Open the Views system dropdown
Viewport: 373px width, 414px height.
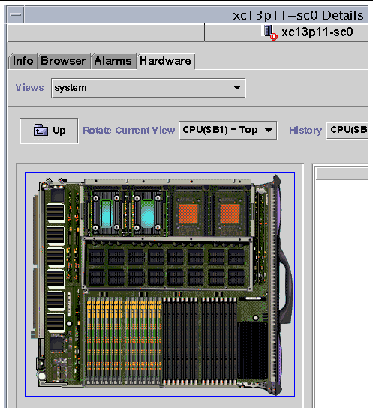[148, 88]
